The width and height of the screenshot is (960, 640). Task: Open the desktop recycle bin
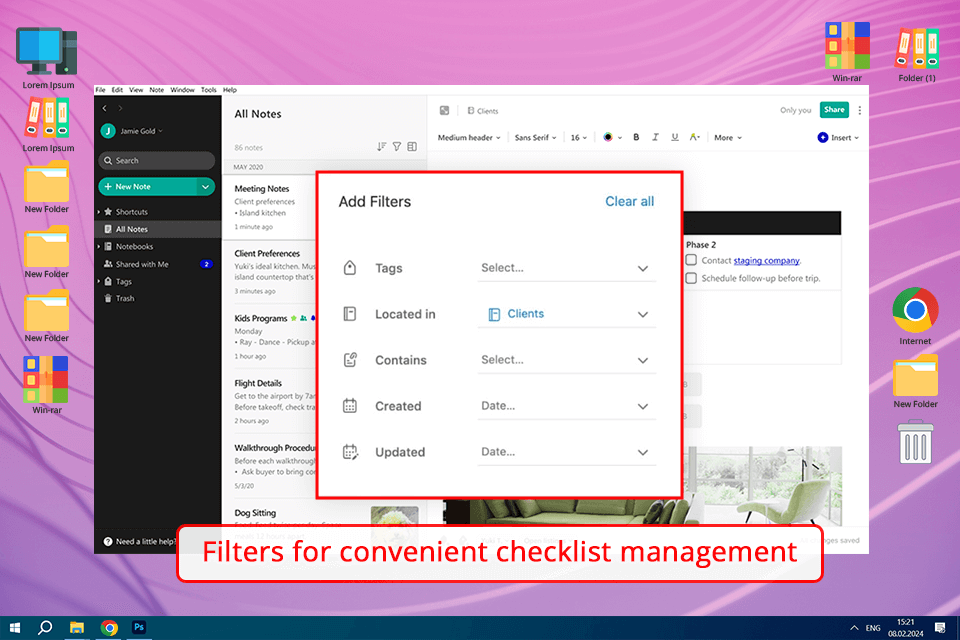[915, 442]
